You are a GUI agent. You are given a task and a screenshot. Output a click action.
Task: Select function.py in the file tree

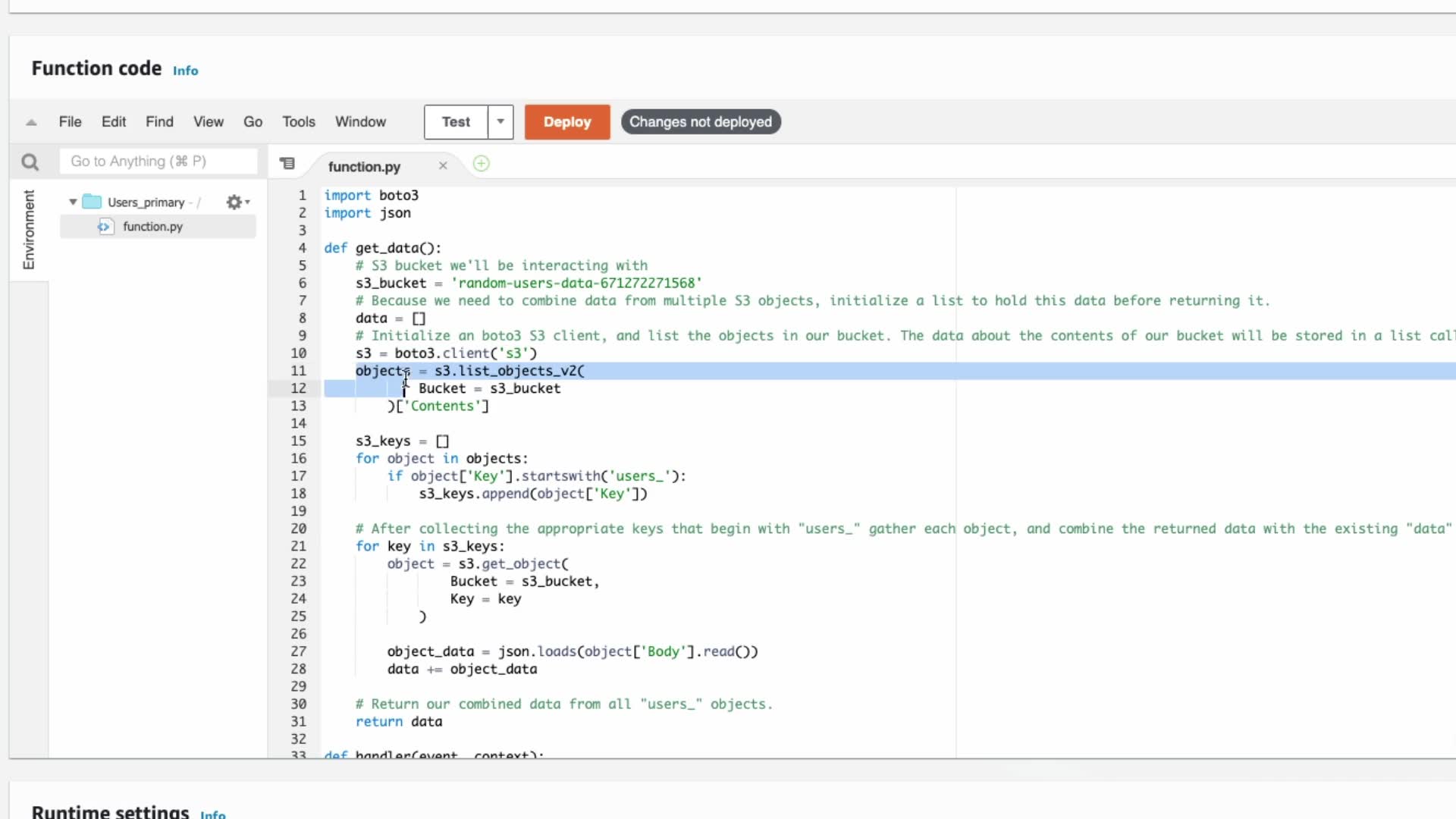pyautogui.click(x=152, y=227)
